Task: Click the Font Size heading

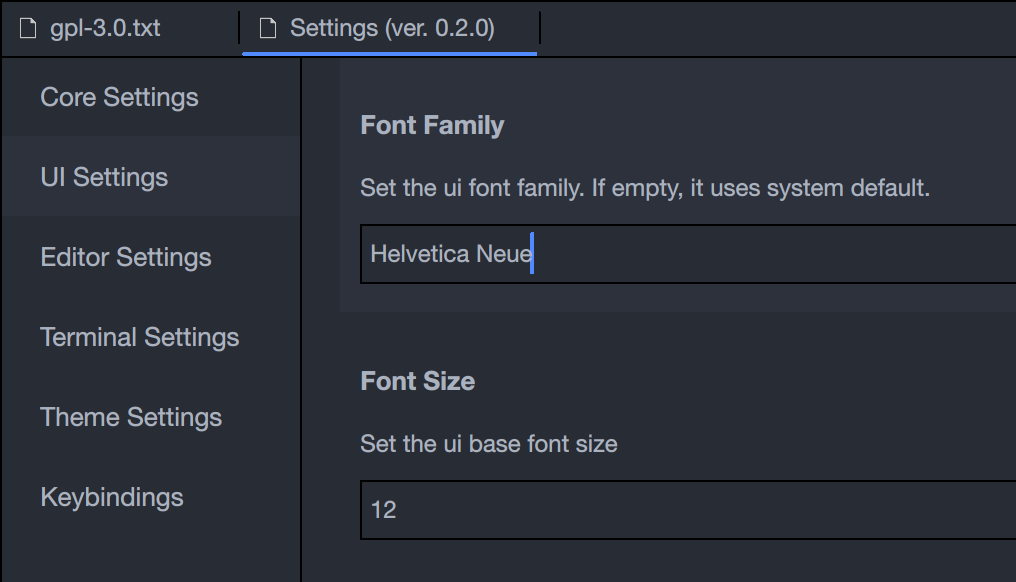Action: [x=418, y=381]
